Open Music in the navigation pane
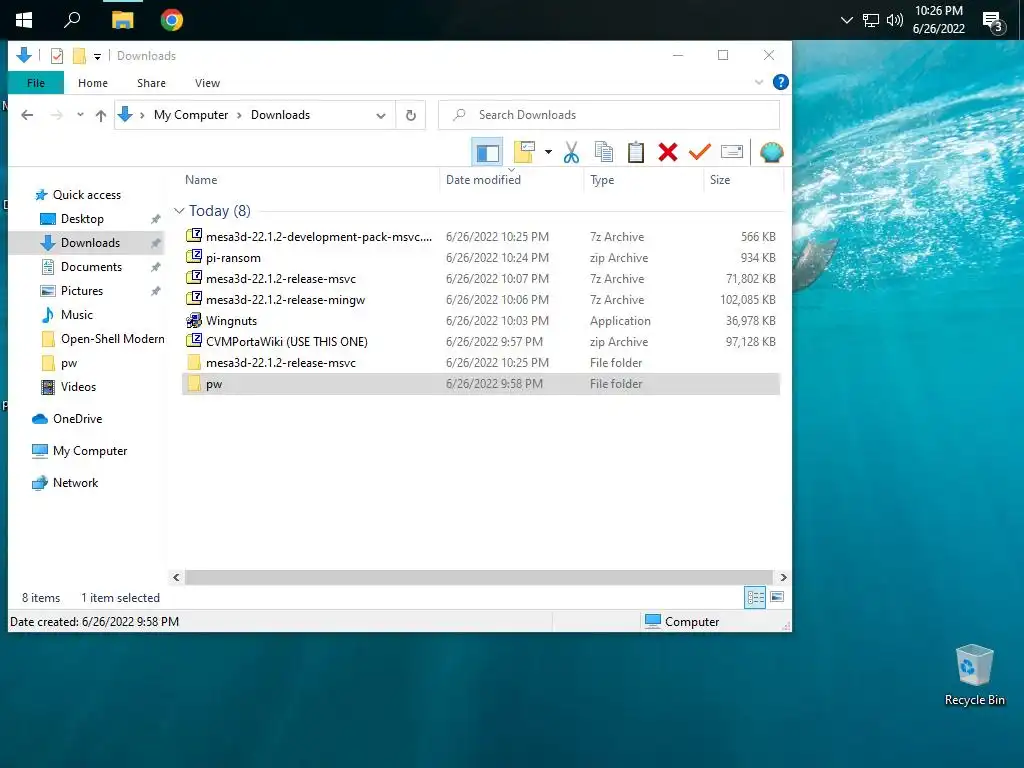 (76, 315)
